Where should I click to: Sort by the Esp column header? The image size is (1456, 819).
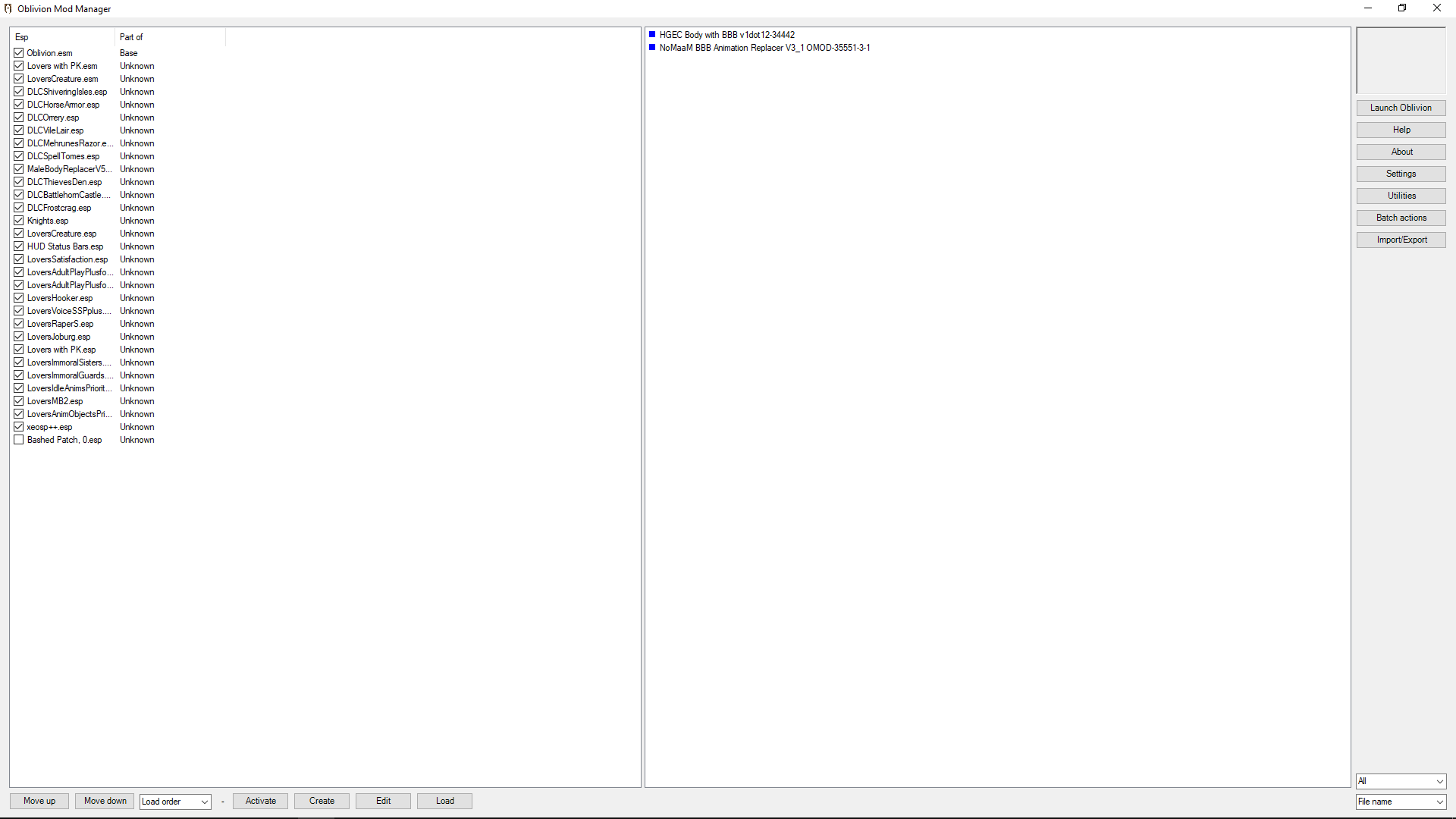tap(63, 37)
